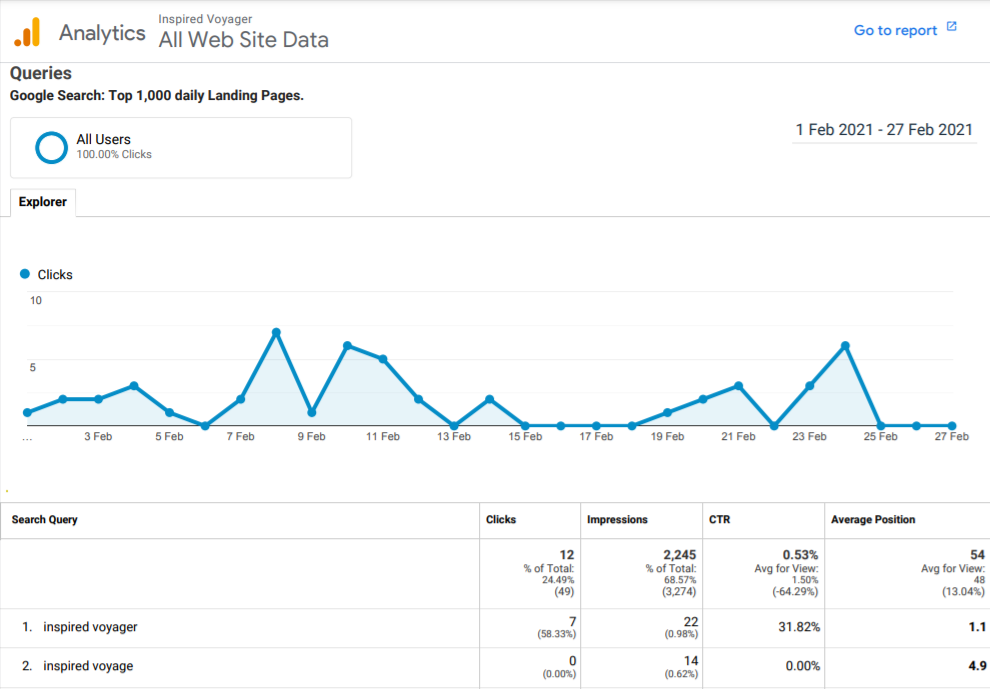This screenshot has height=689, width=990.
Task: Click the chart point on 10 Feb
Action: [347, 345]
